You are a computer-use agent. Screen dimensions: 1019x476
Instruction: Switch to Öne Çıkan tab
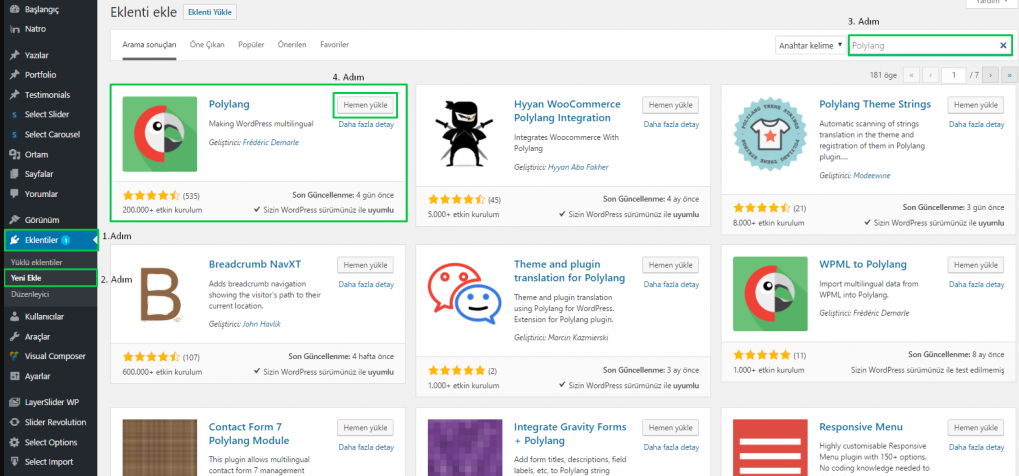(x=207, y=45)
